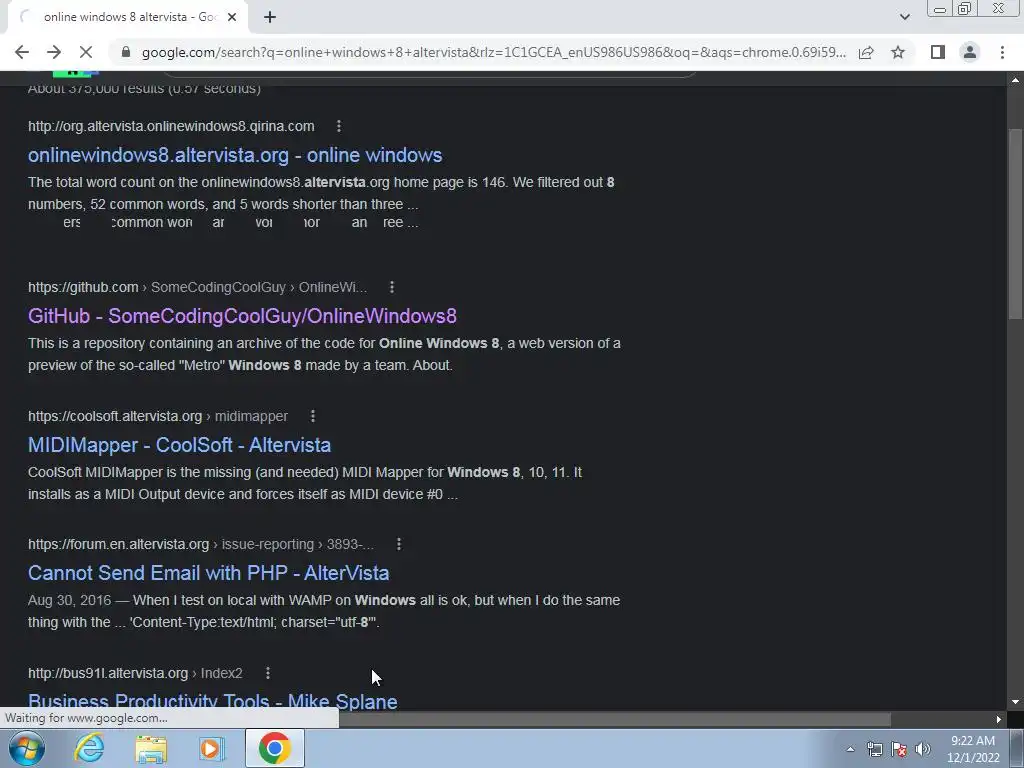Show hidden tray icons arrow
The image size is (1024, 768).
[850, 749]
